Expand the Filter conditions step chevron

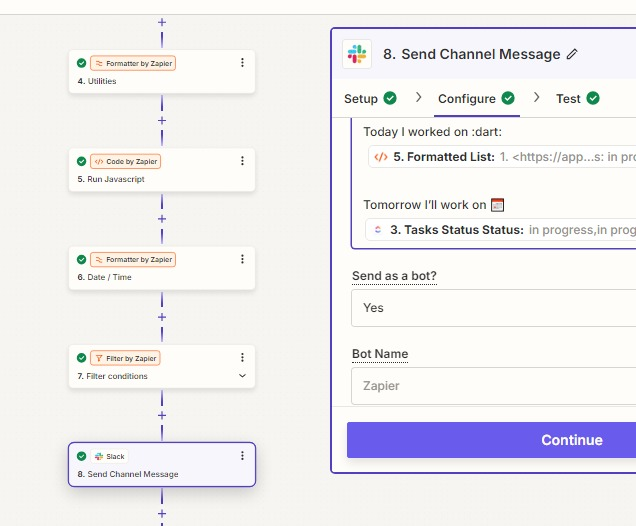242,376
